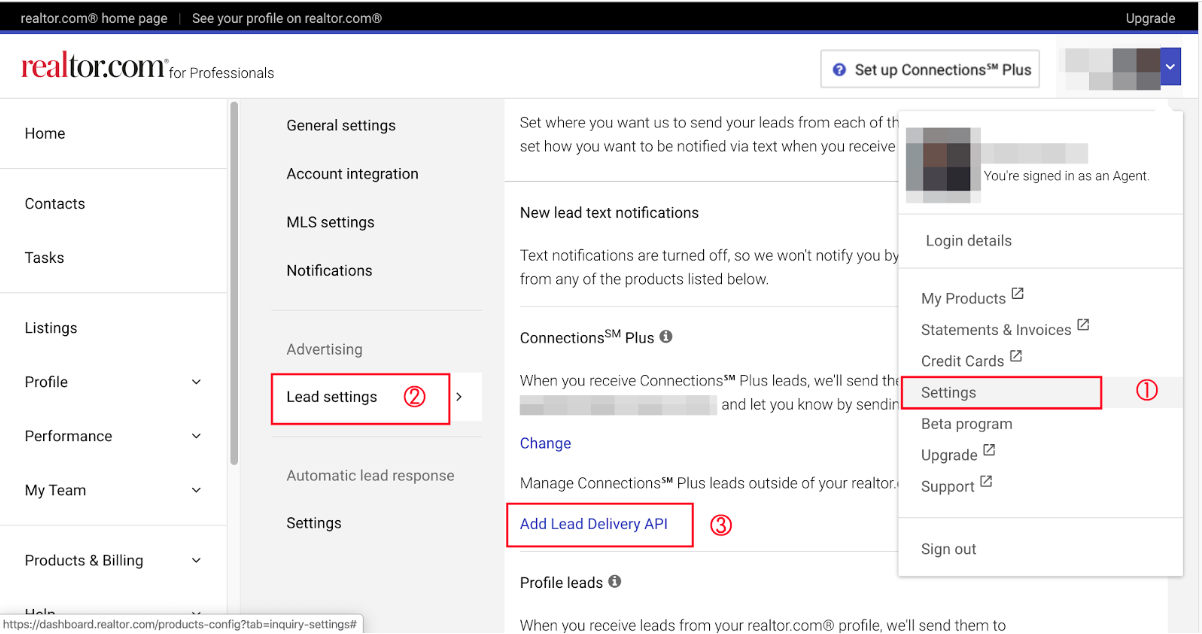Click the Add Lead Delivery API link
The width and height of the screenshot is (1202, 634).
coord(594,524)
